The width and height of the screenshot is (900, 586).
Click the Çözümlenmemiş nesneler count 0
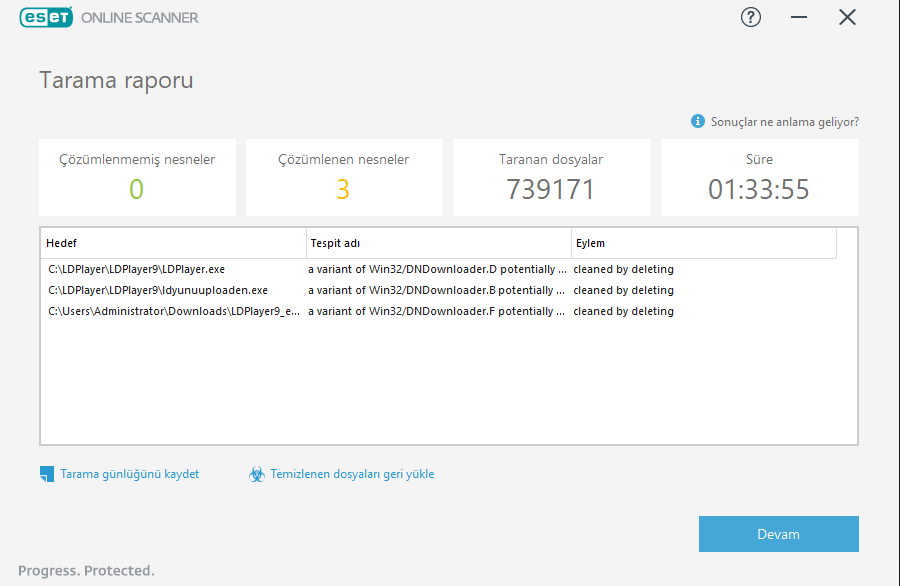(136, 189)
